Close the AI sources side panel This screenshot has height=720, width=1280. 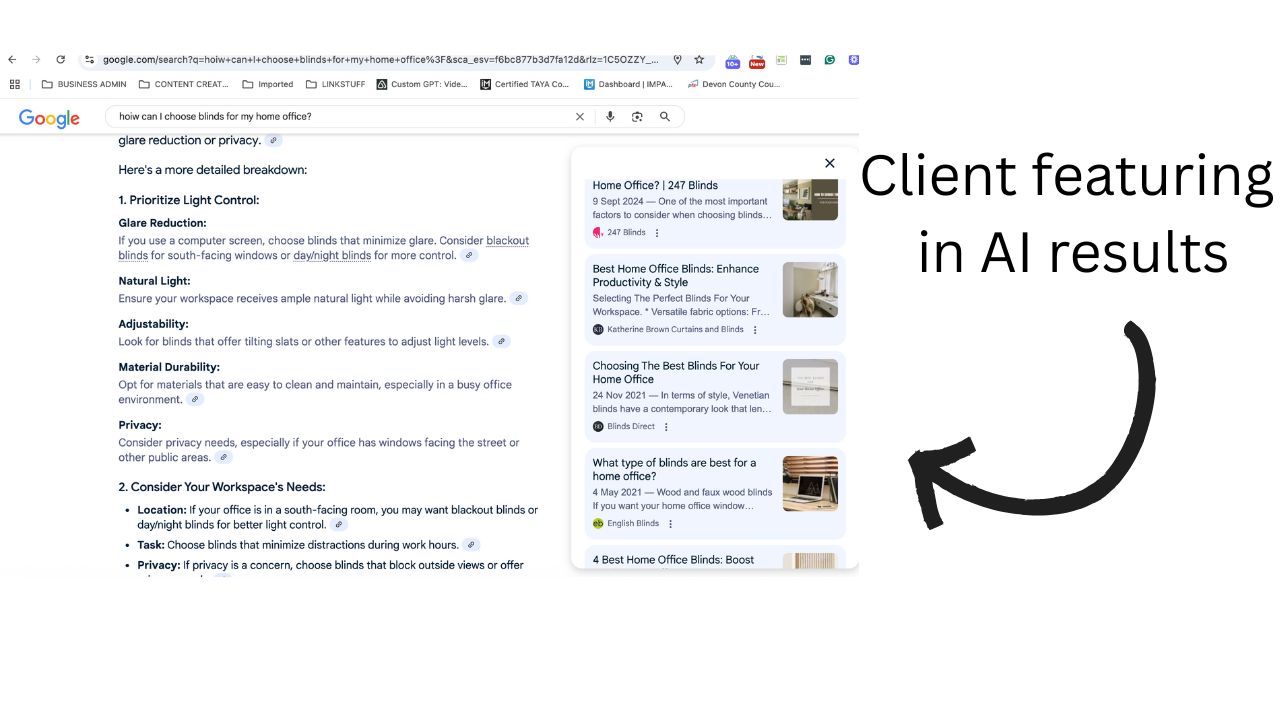[x=829, y=163]
